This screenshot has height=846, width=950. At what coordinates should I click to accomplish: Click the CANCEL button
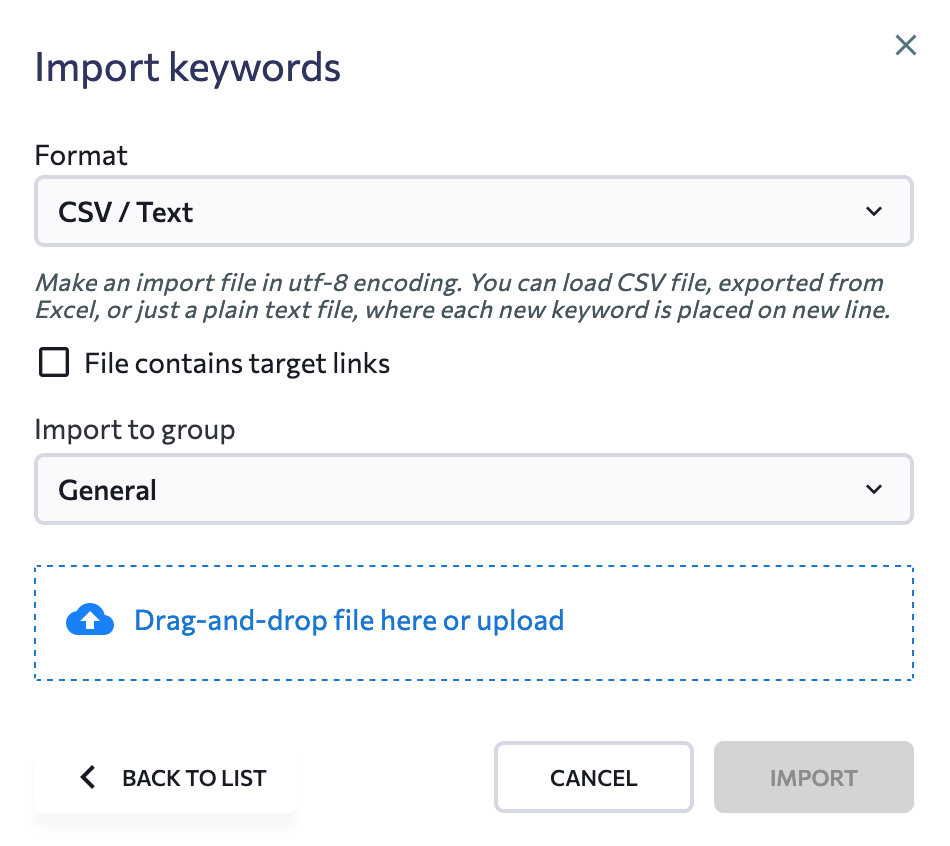[x=594, y=778]
